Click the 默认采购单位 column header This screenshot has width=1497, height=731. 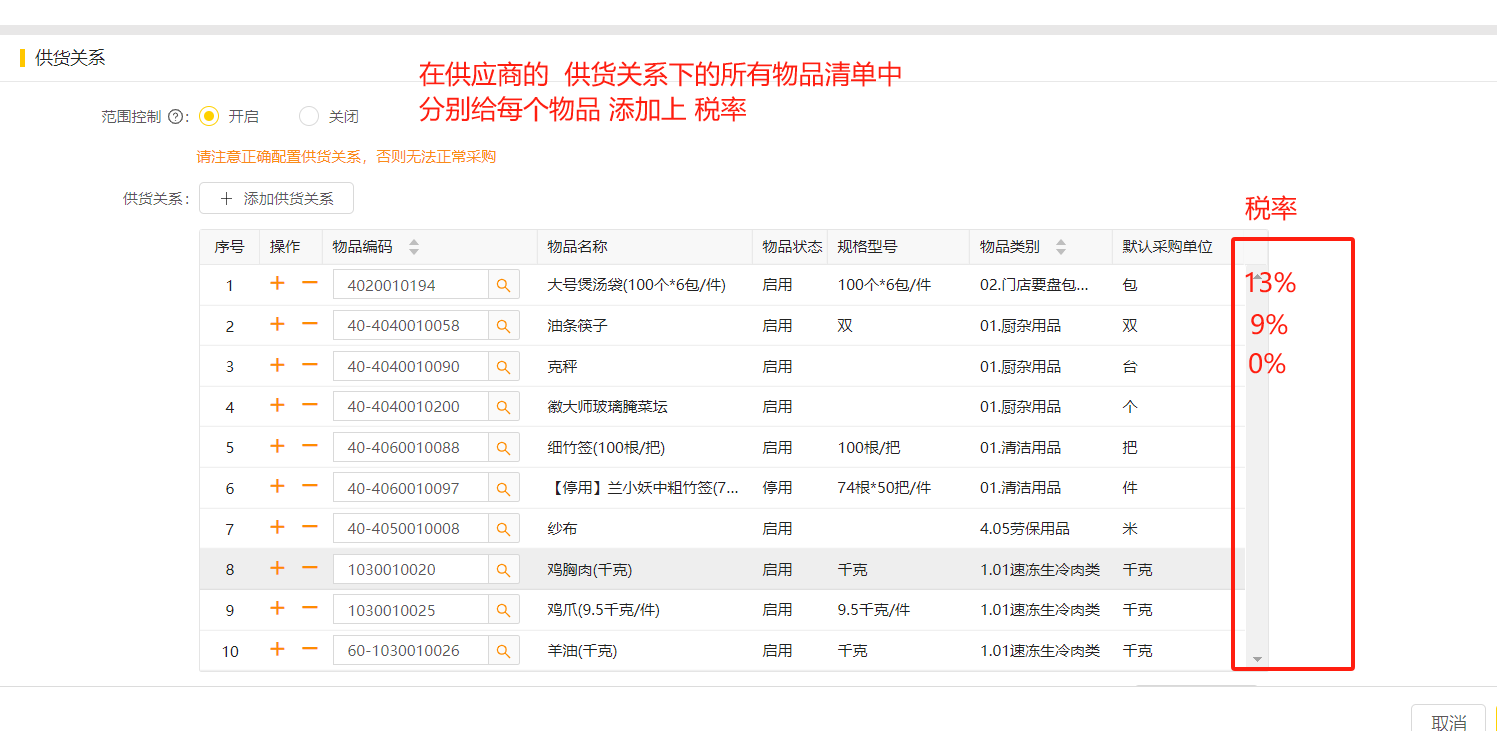[x=1167, y=247]
